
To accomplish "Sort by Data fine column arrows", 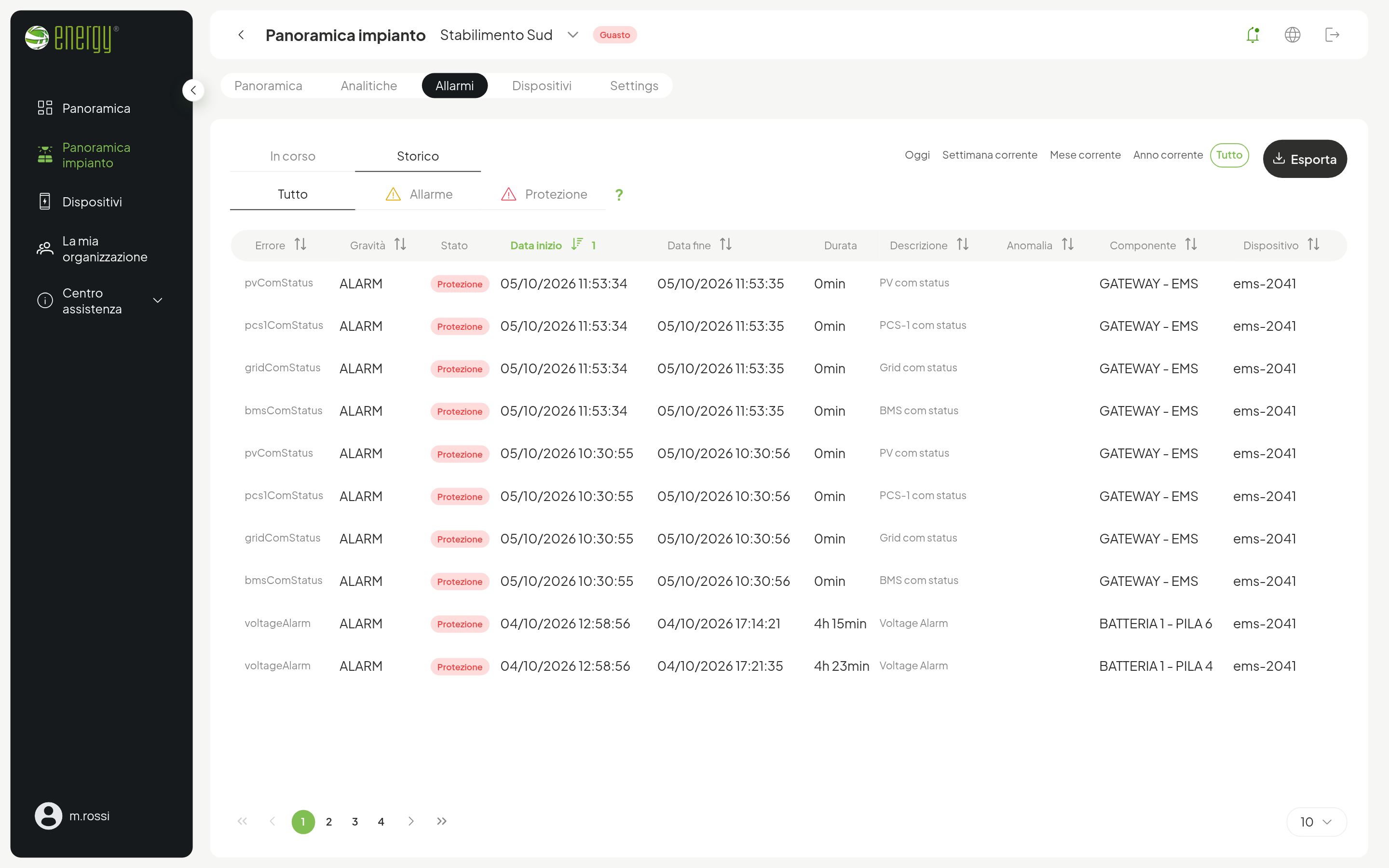I will click(x=725, y=244).
